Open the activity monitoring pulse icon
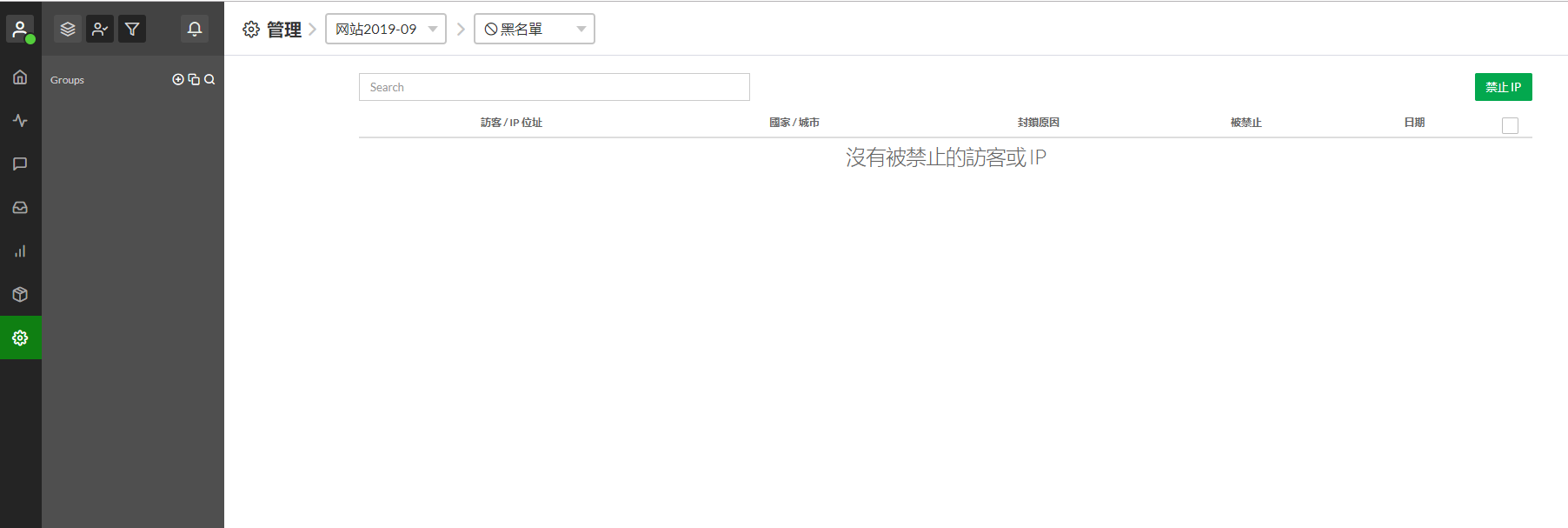Screen dimensions: 1568x528 click(20, 121)
